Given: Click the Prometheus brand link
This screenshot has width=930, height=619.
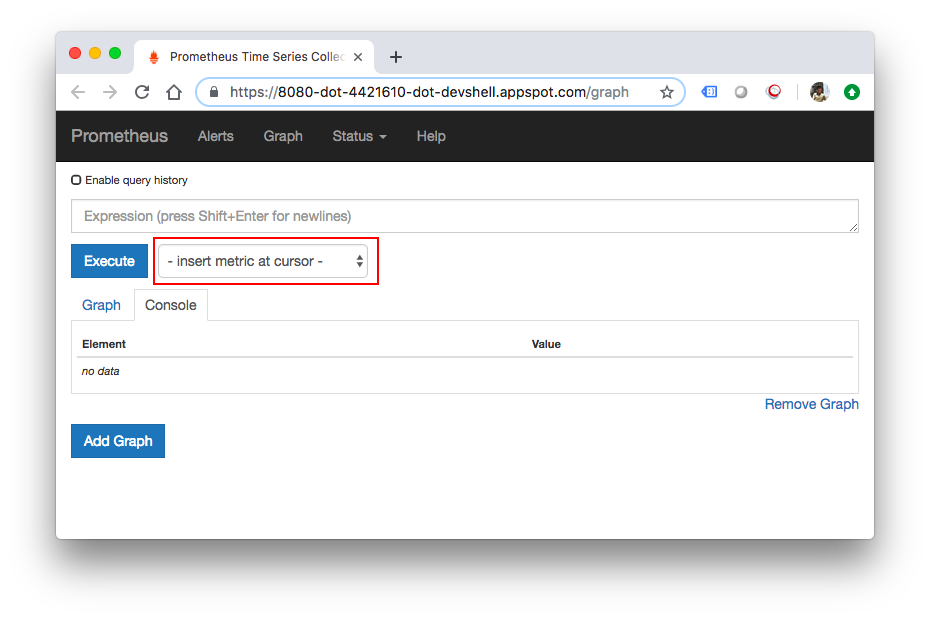Looking at the screenshot, I should click(119, 136).
